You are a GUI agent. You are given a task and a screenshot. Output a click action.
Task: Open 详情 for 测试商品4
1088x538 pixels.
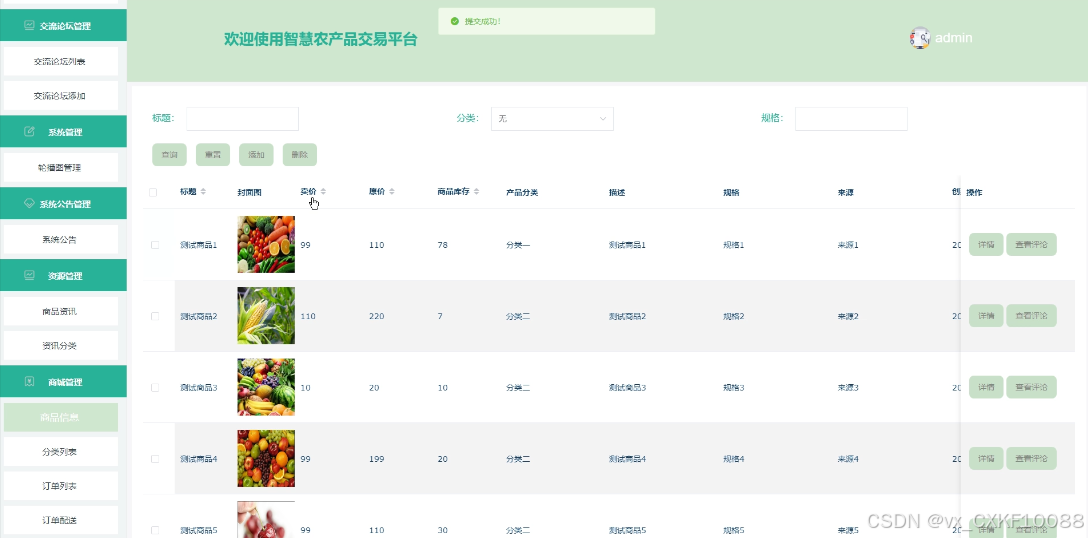coord(986,459)
